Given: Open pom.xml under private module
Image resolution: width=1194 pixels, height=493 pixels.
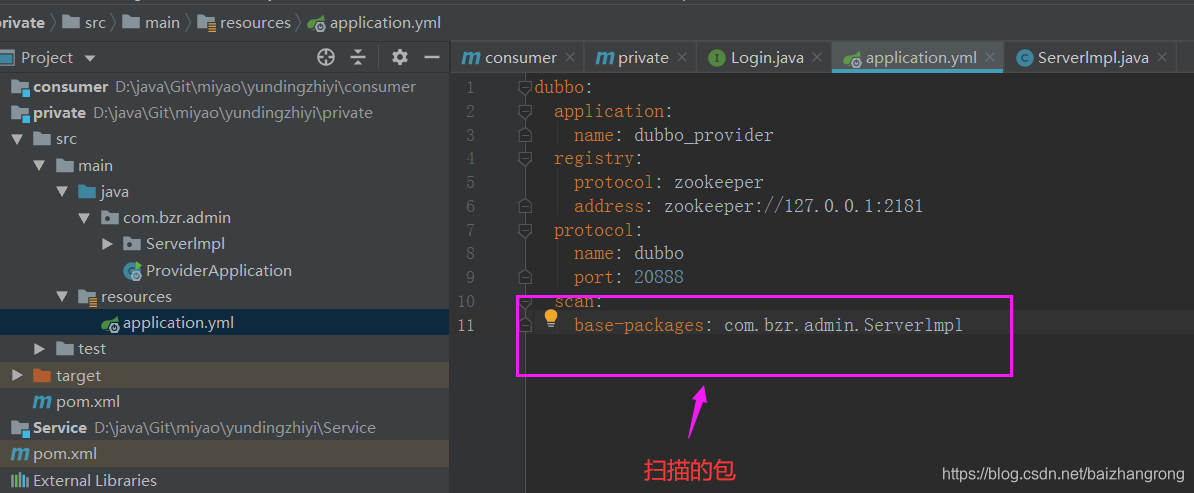Looking at the screenshot, I should tap(88, 402).
